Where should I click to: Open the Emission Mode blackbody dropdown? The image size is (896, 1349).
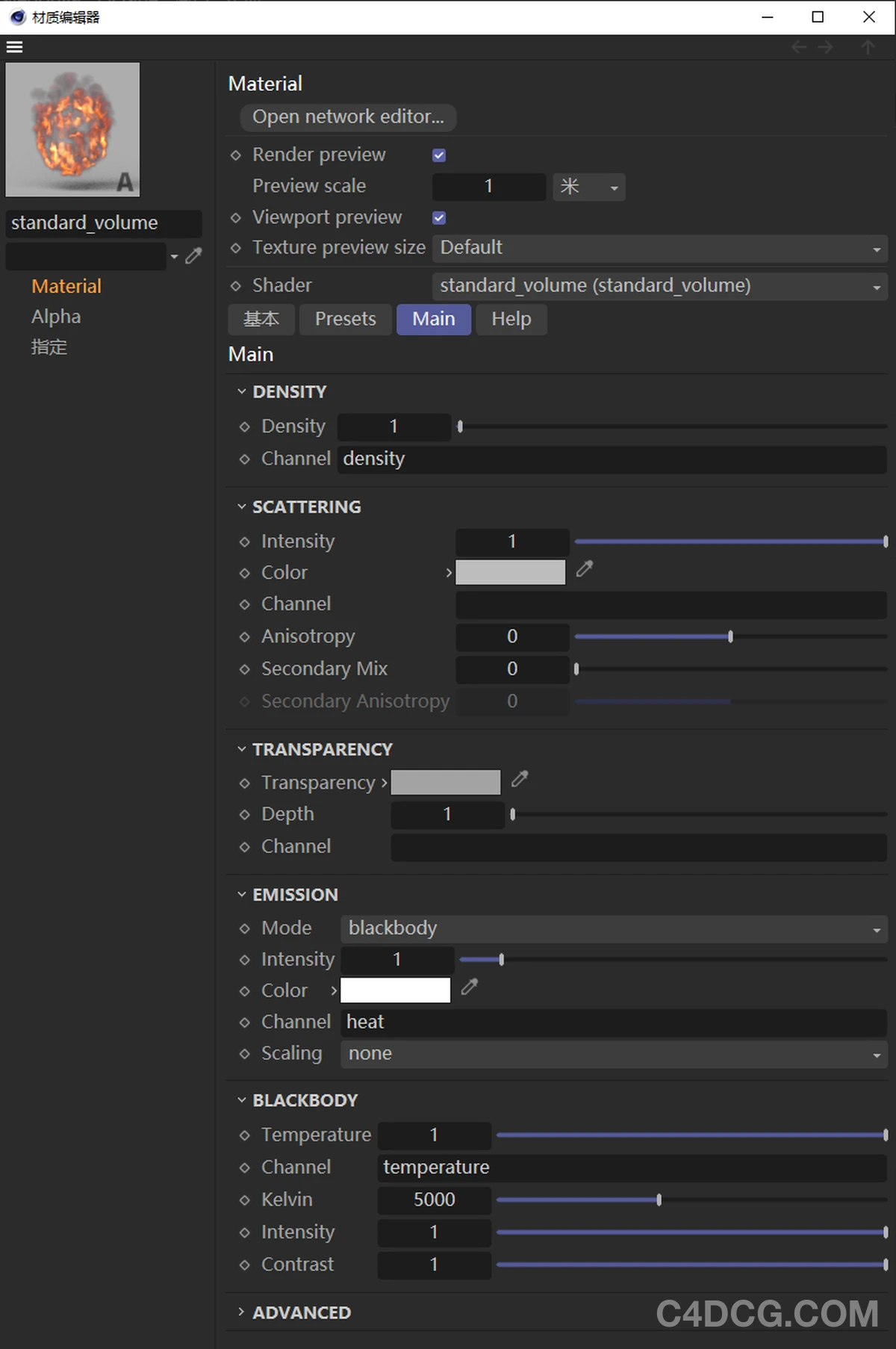coord(613,928)
